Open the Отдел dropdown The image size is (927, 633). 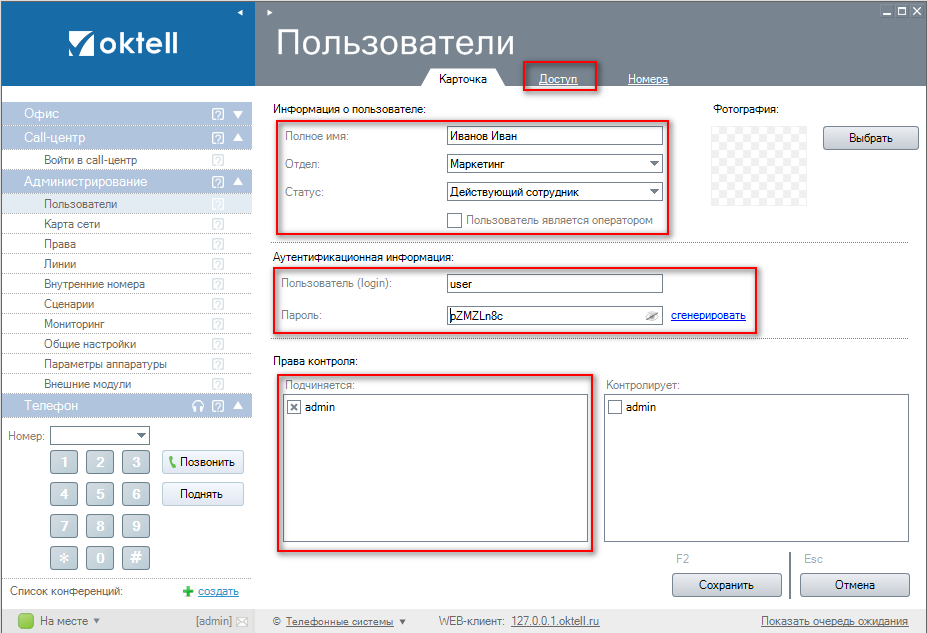tap(654, 164)
